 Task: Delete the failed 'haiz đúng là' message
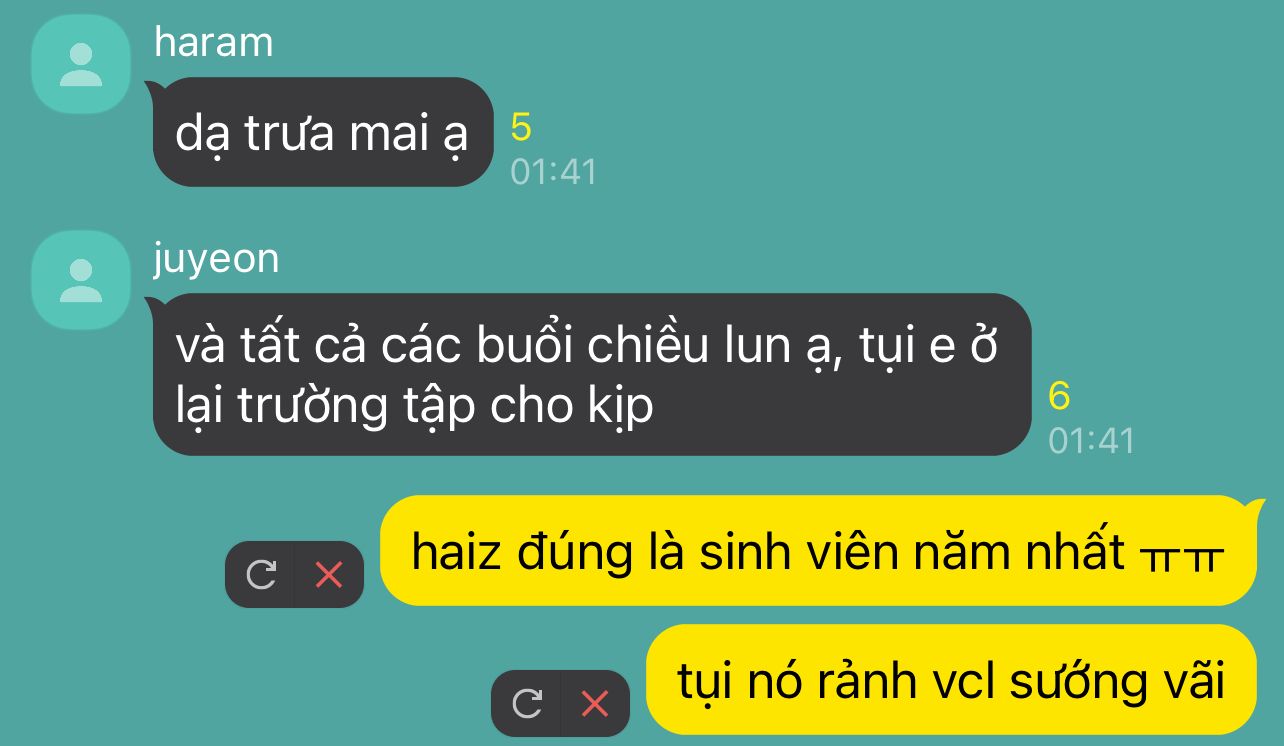point(329,575)
